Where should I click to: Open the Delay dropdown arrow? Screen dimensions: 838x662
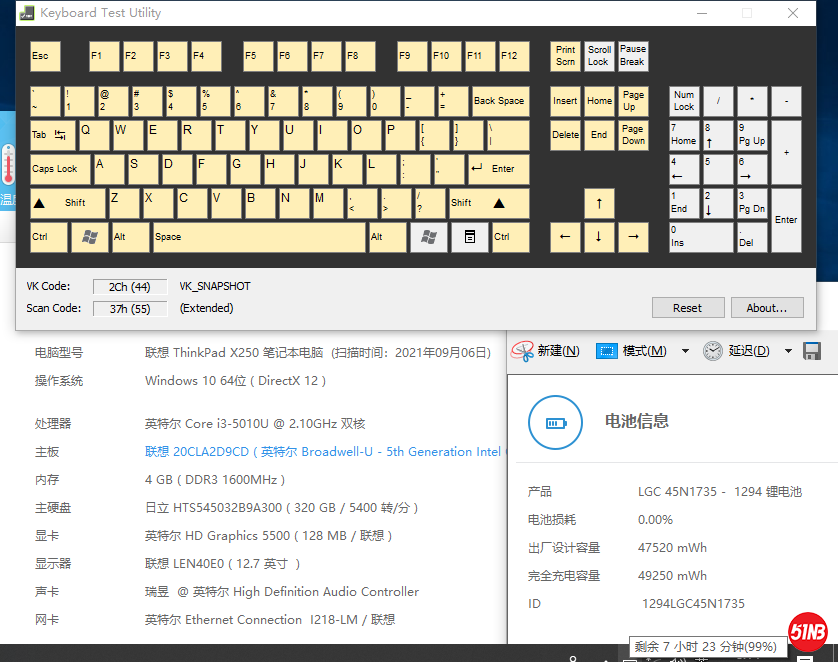[788, 351]
